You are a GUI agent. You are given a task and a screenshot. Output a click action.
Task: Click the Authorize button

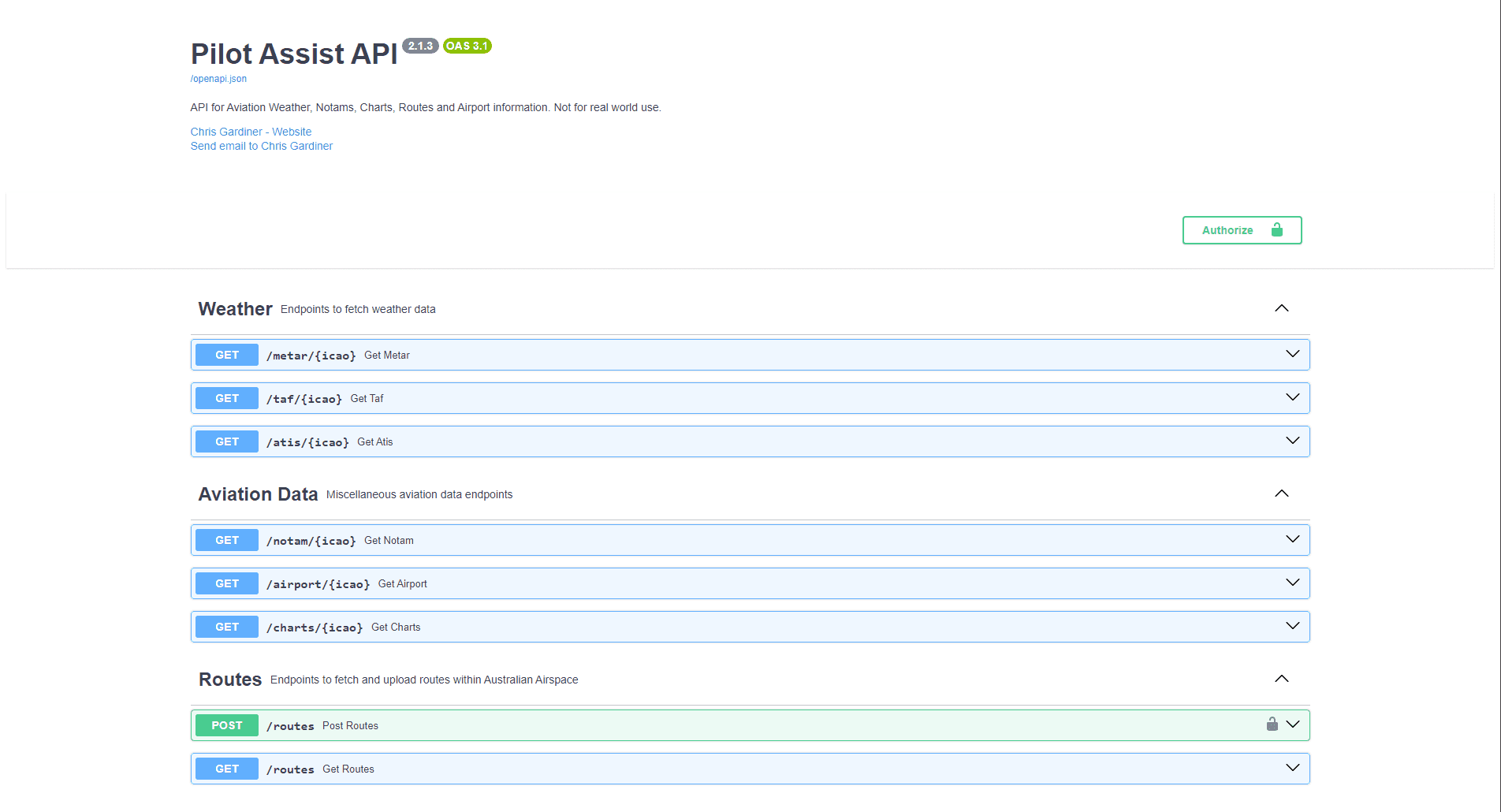pyautogui.click(x=1242, y=230)
